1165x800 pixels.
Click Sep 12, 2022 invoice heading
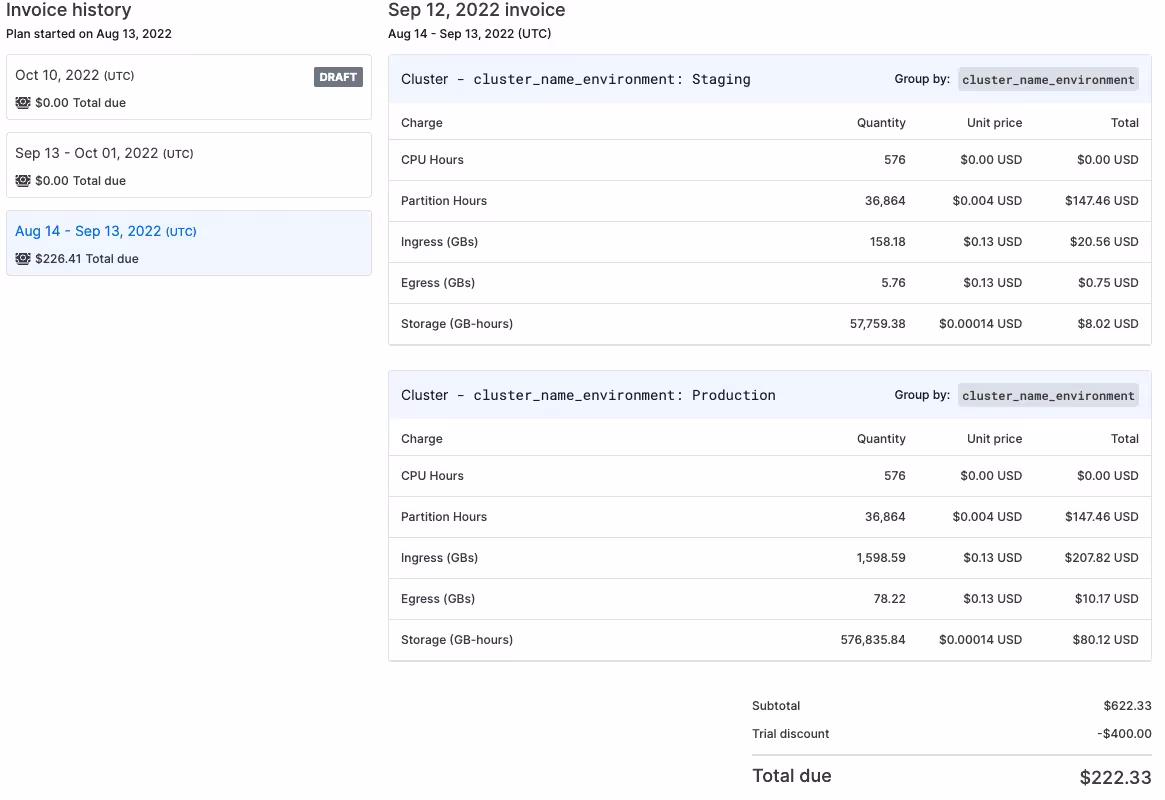pyautogui.click(x=476, y=10)
